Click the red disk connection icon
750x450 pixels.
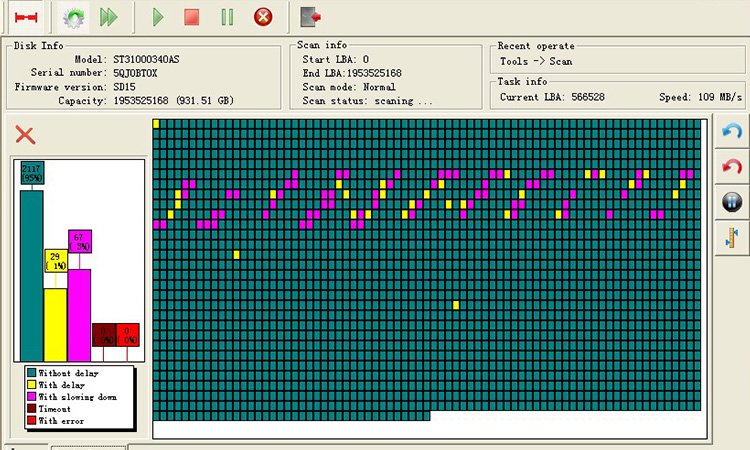(26, 18)
